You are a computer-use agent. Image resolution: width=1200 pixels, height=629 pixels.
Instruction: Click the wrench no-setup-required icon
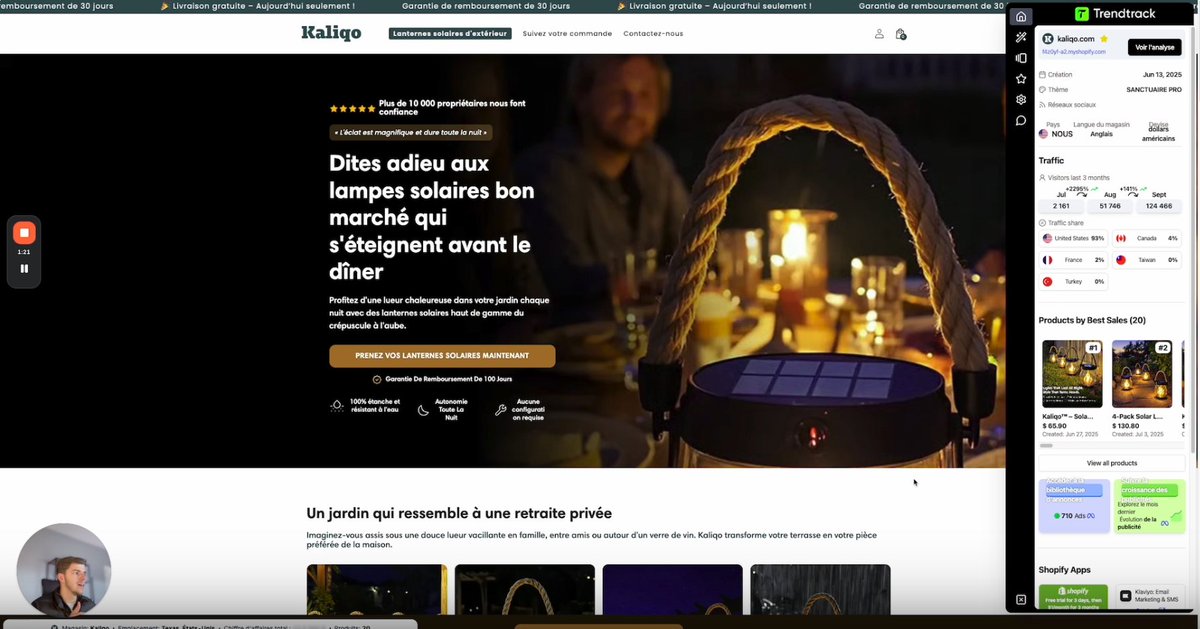click(500, 409)
